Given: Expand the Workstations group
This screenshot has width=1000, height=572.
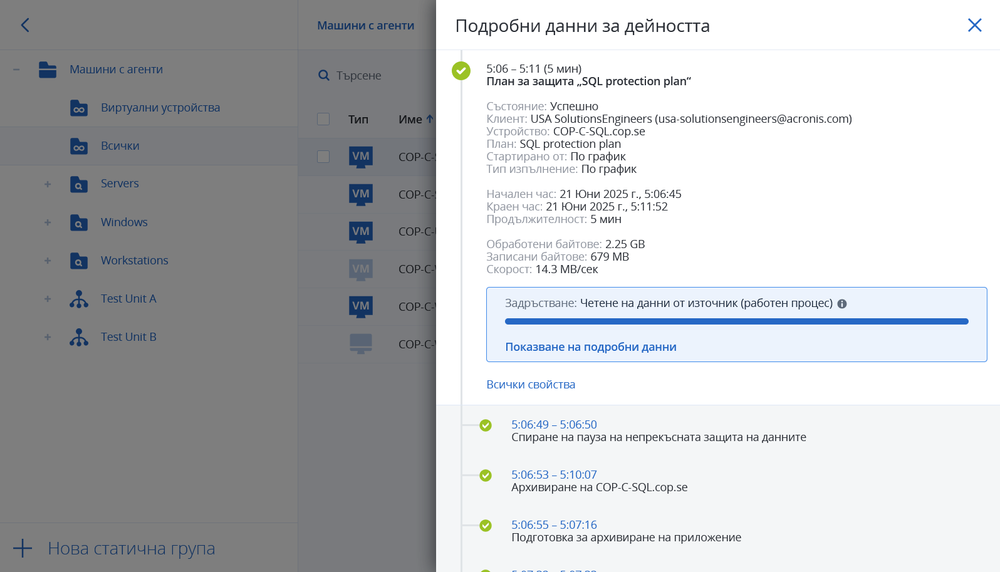Looking at the screenshot, I should point(47,261).
